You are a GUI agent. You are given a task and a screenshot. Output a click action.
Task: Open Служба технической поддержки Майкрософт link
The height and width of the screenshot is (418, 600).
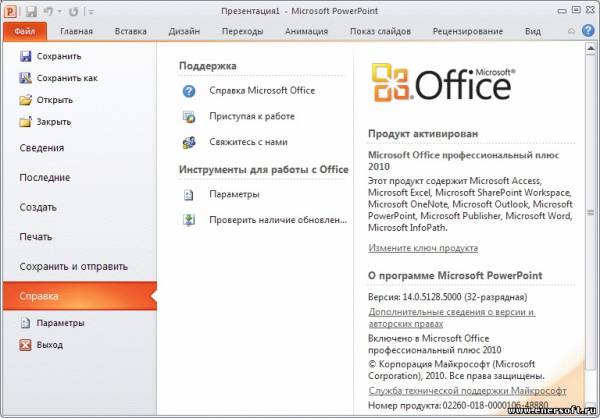click(x=467, y=391)
